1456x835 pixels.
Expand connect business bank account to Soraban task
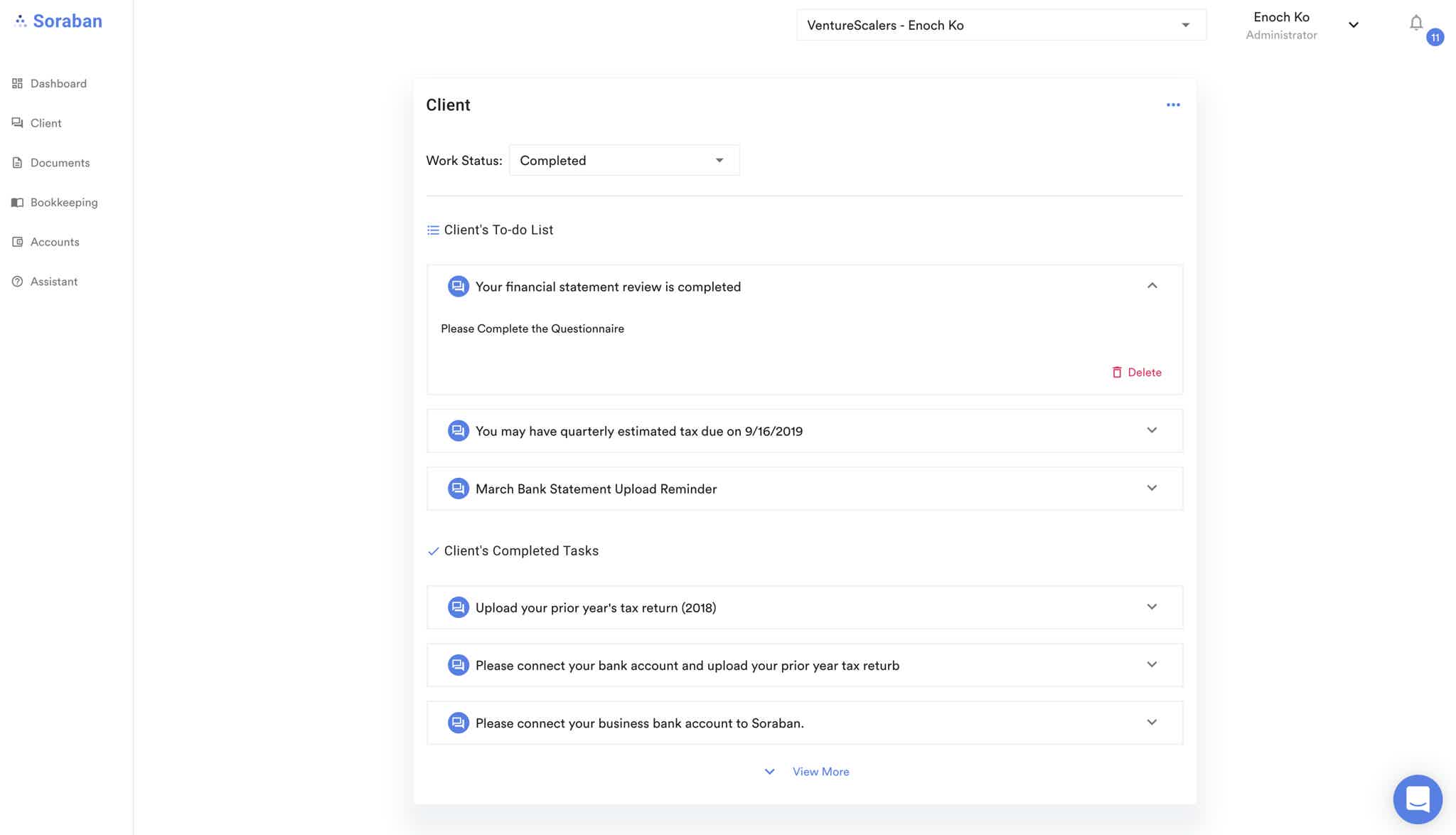click(x=1152, y=722)
